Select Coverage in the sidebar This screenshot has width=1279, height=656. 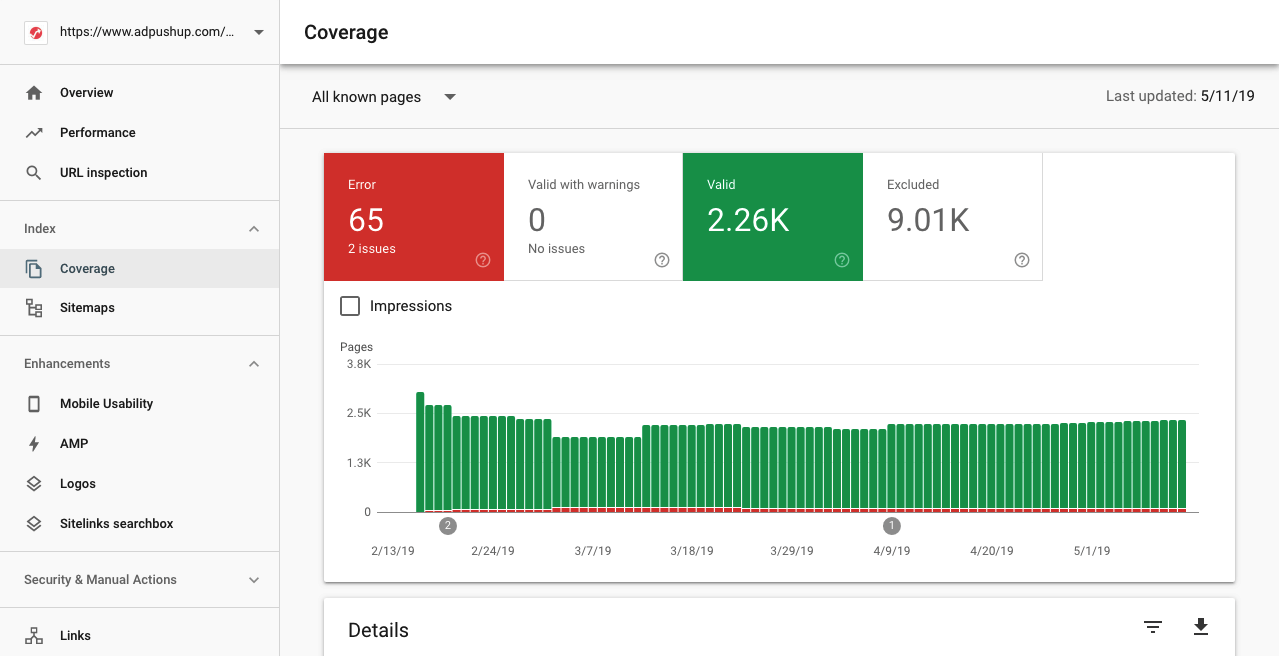point(86,268)
